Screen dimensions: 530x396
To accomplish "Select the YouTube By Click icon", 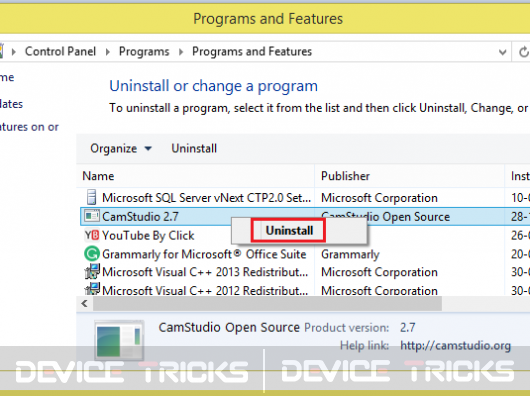I will coord(92,235).
